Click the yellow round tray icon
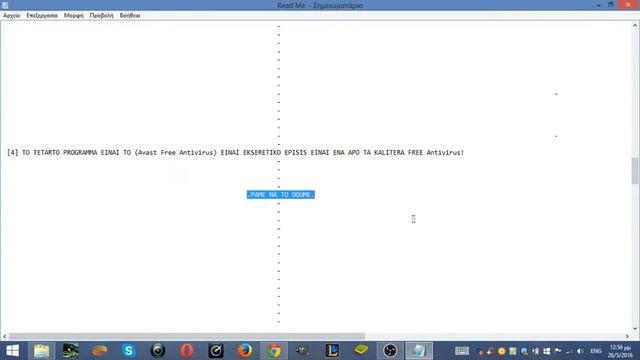640x360 pixels. tap(502, 351)
